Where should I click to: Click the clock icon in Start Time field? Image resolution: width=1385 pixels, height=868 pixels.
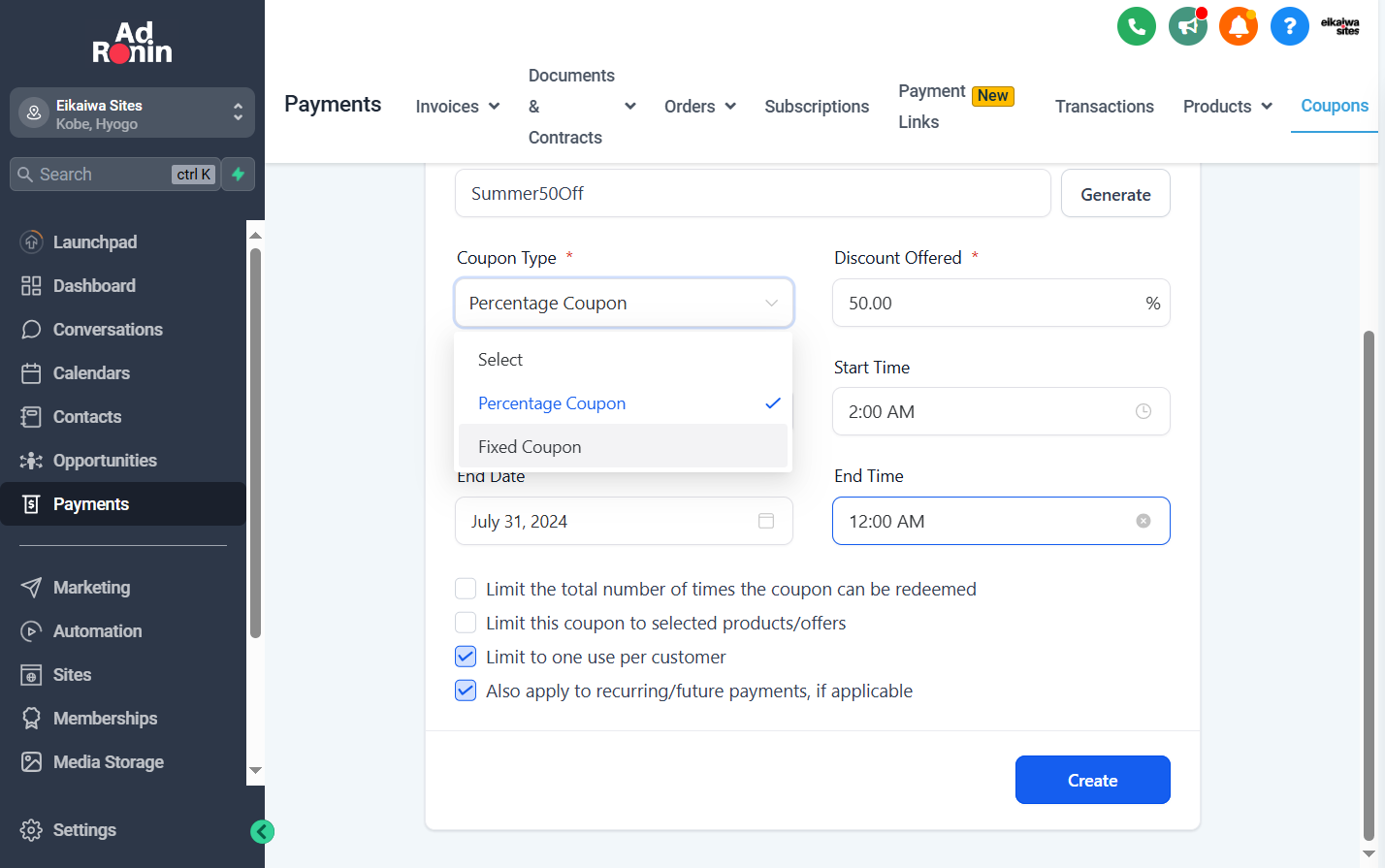[x=1143, y=411]
